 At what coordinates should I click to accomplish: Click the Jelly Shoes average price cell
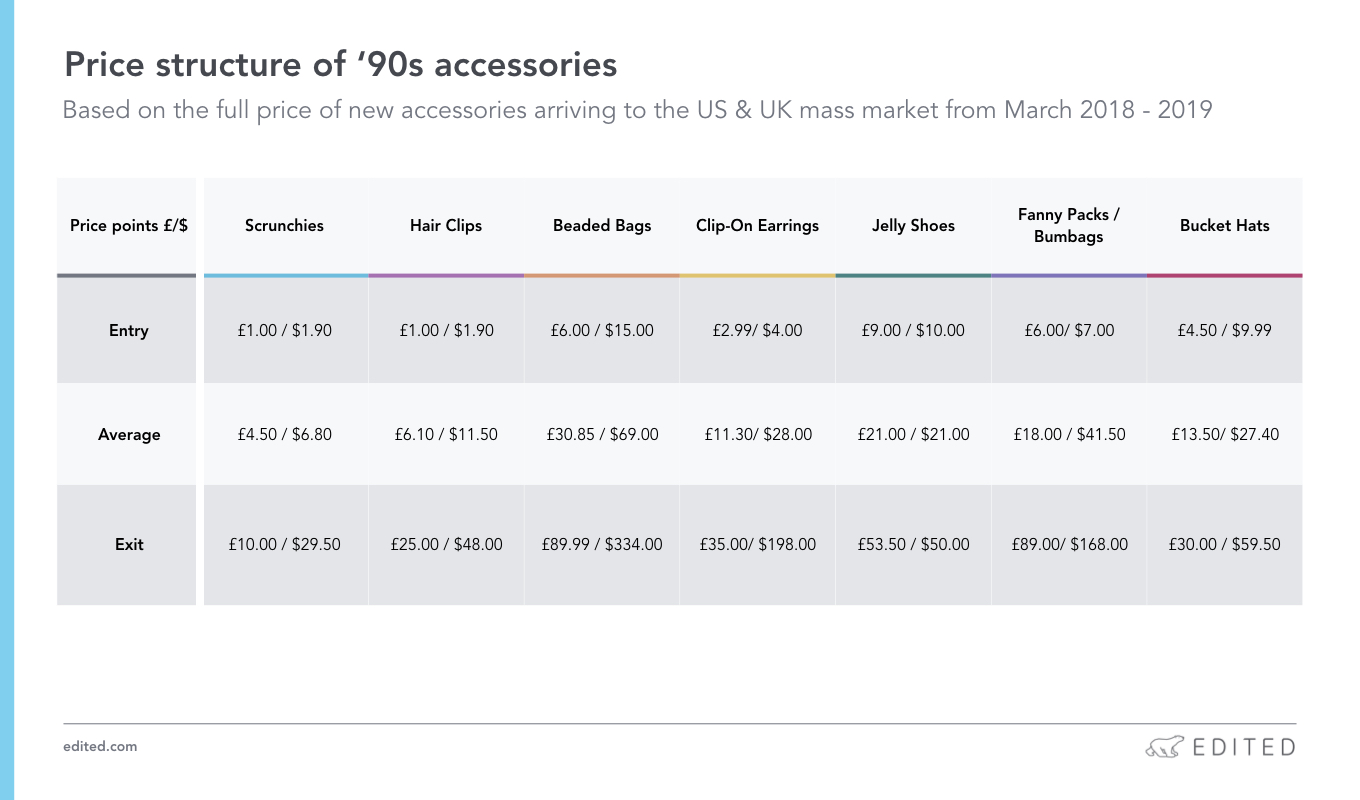pyautogui.click(x=913, y=435)
